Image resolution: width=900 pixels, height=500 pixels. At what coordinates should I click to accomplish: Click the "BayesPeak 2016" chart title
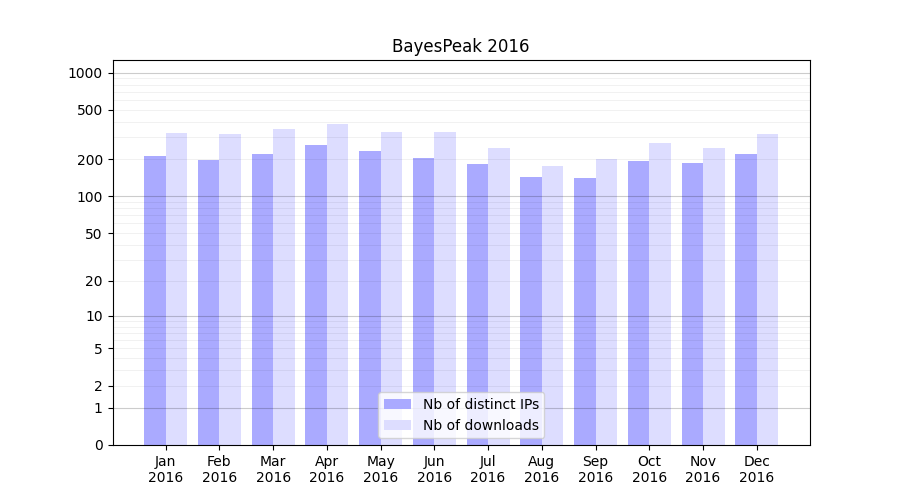pos(460,46)
